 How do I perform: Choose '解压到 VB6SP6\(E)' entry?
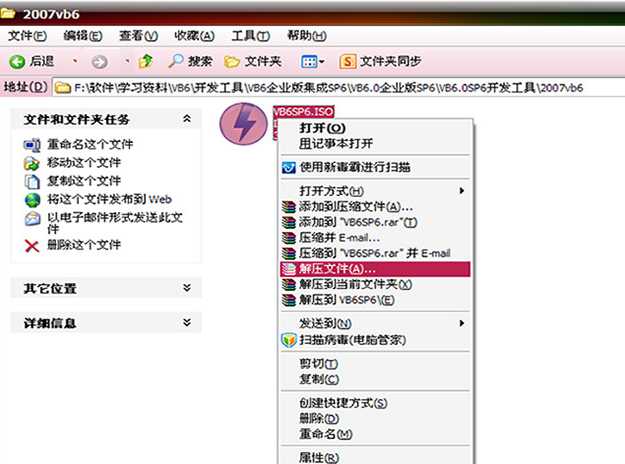point(375,300)
